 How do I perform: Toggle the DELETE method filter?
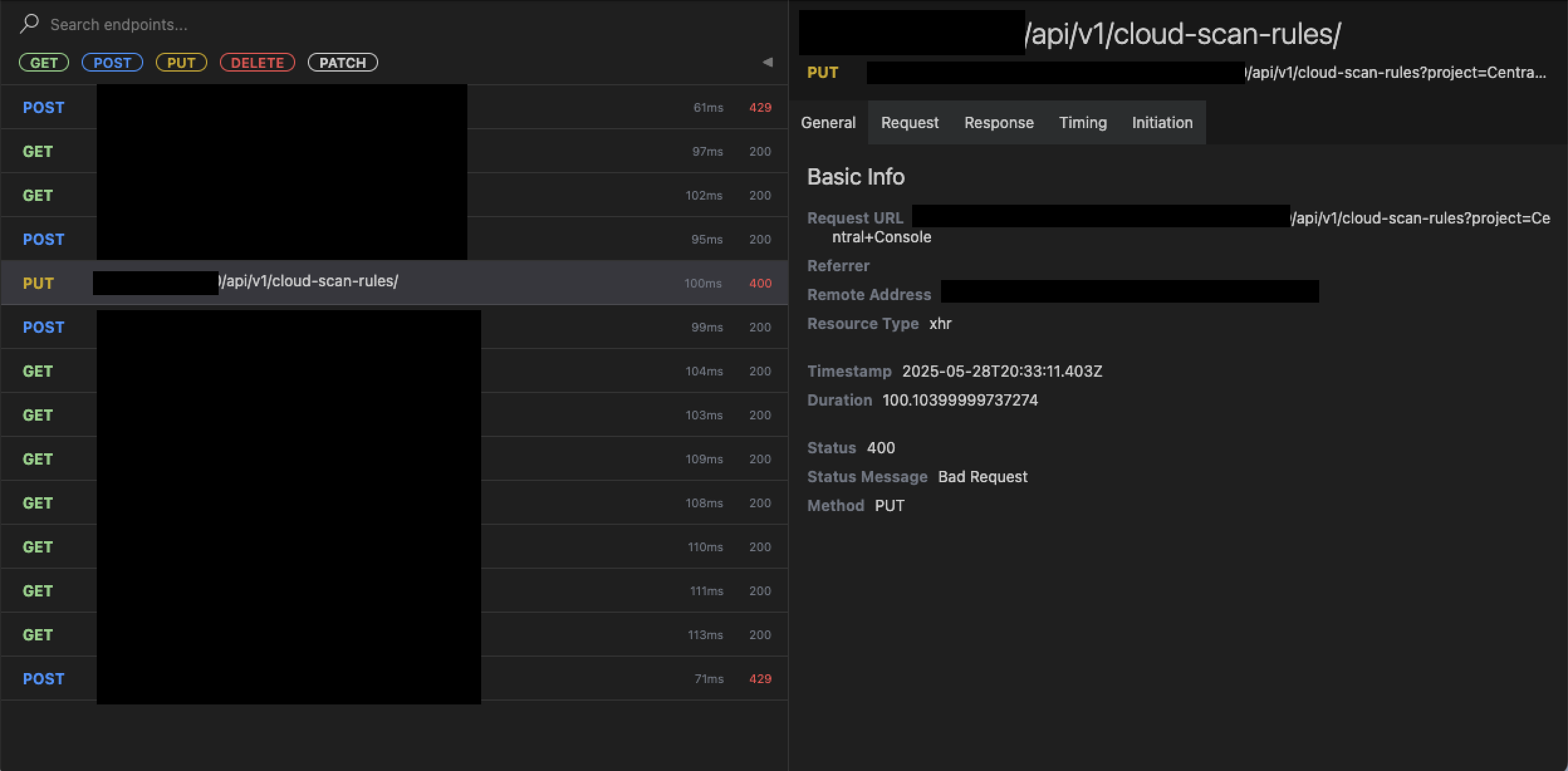pyautogui.click(x=257, y=63)
